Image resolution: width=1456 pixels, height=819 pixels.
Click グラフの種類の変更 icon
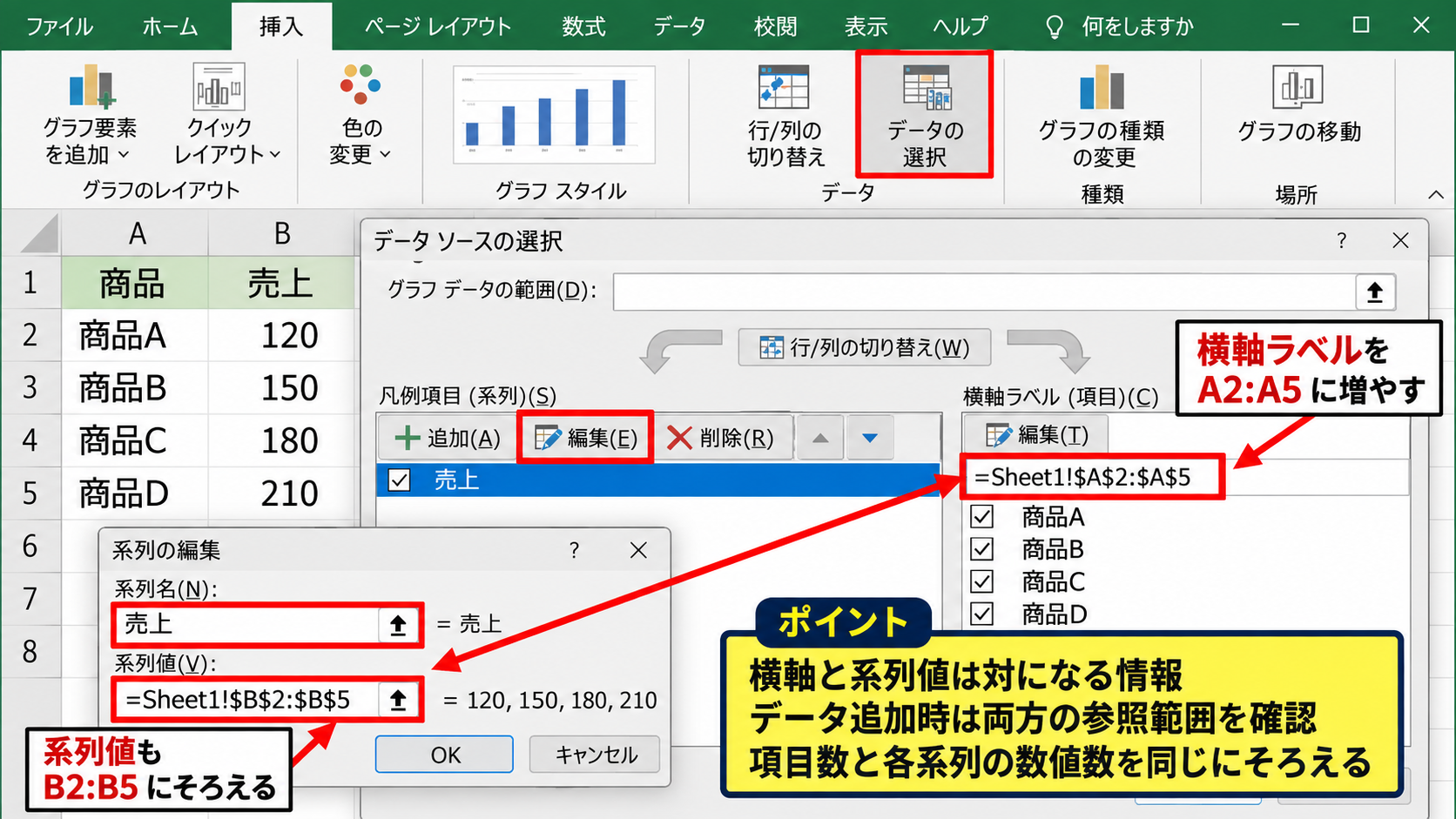point(1102,117)
